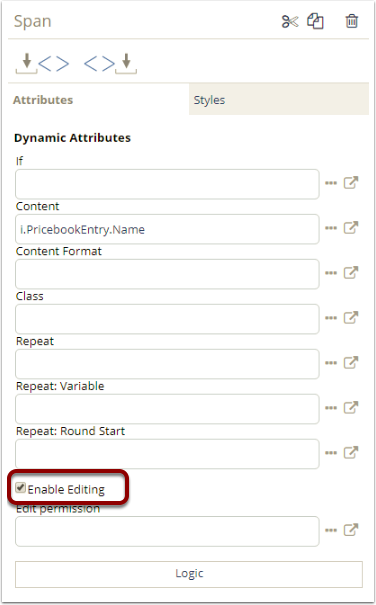This screenshot has height=605, width=376.
Task: Click the Content field containing i.PricebookEntry.Name
Action: pos(167,229)
